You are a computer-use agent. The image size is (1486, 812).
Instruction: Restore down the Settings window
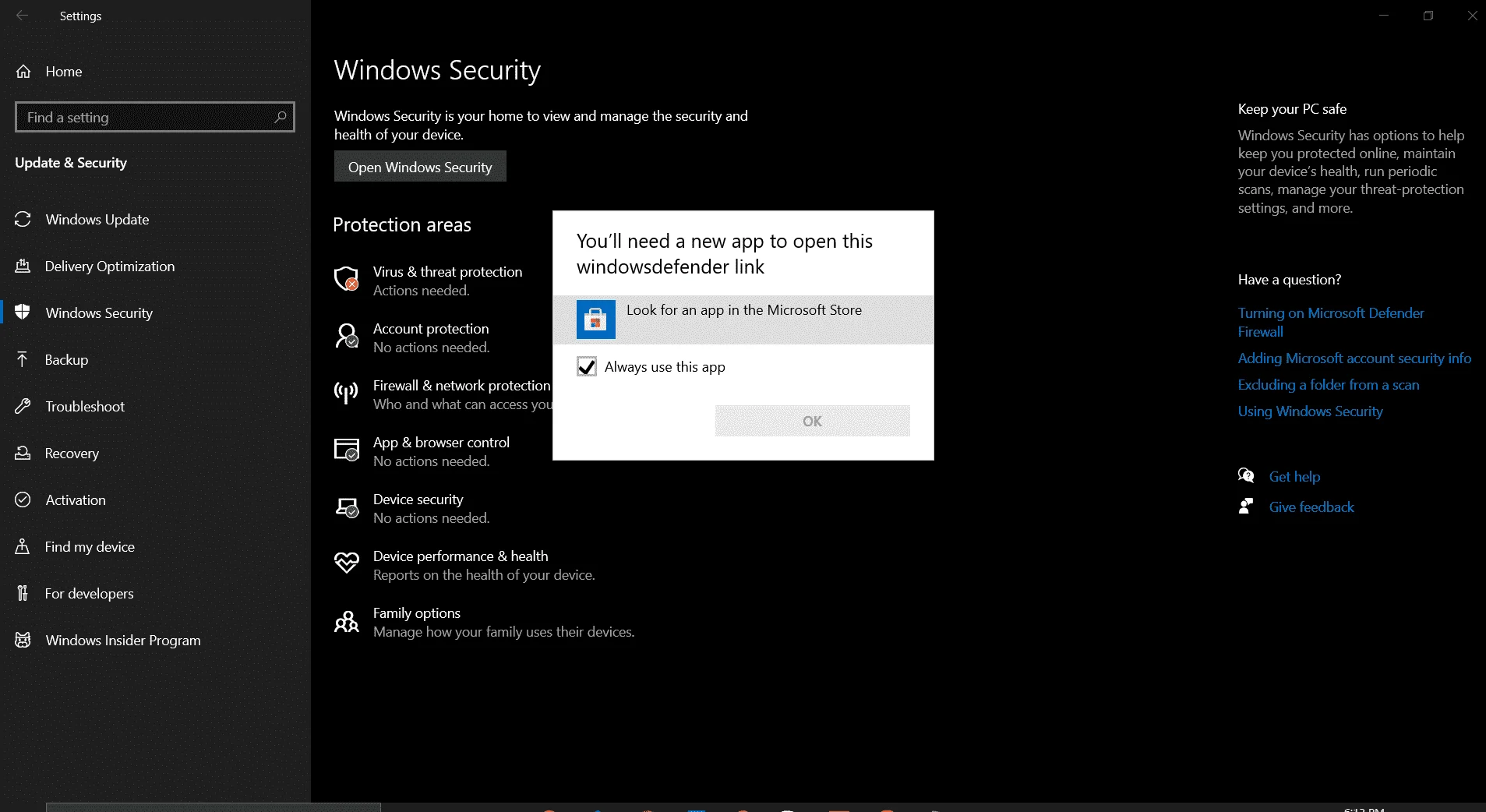[1428, 16]
